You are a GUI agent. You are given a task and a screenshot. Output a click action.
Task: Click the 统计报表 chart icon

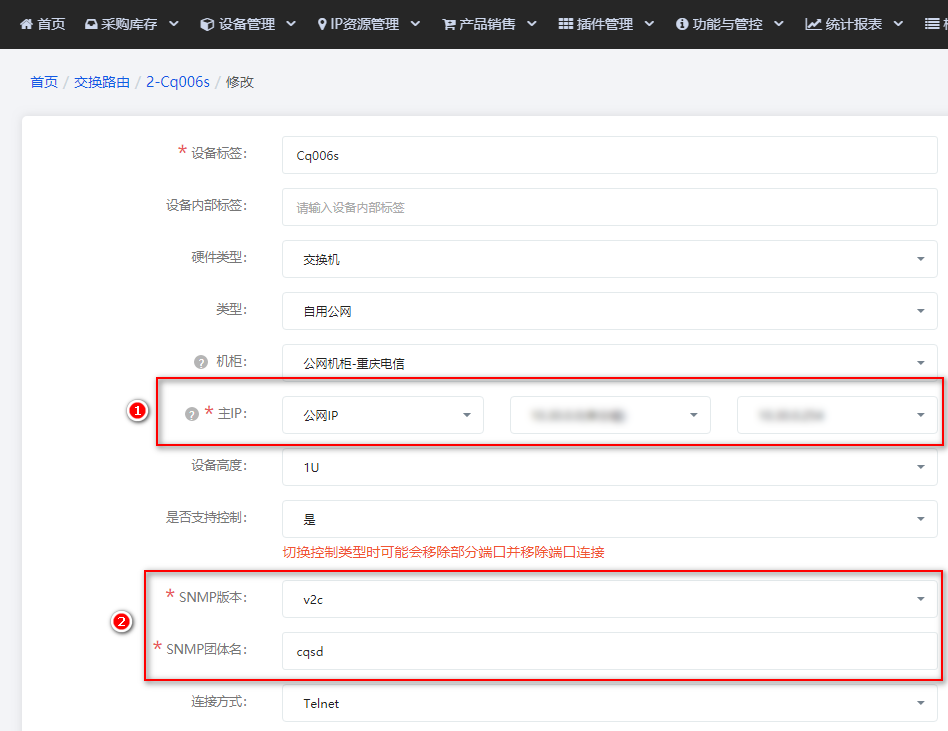tap(813, 24)
